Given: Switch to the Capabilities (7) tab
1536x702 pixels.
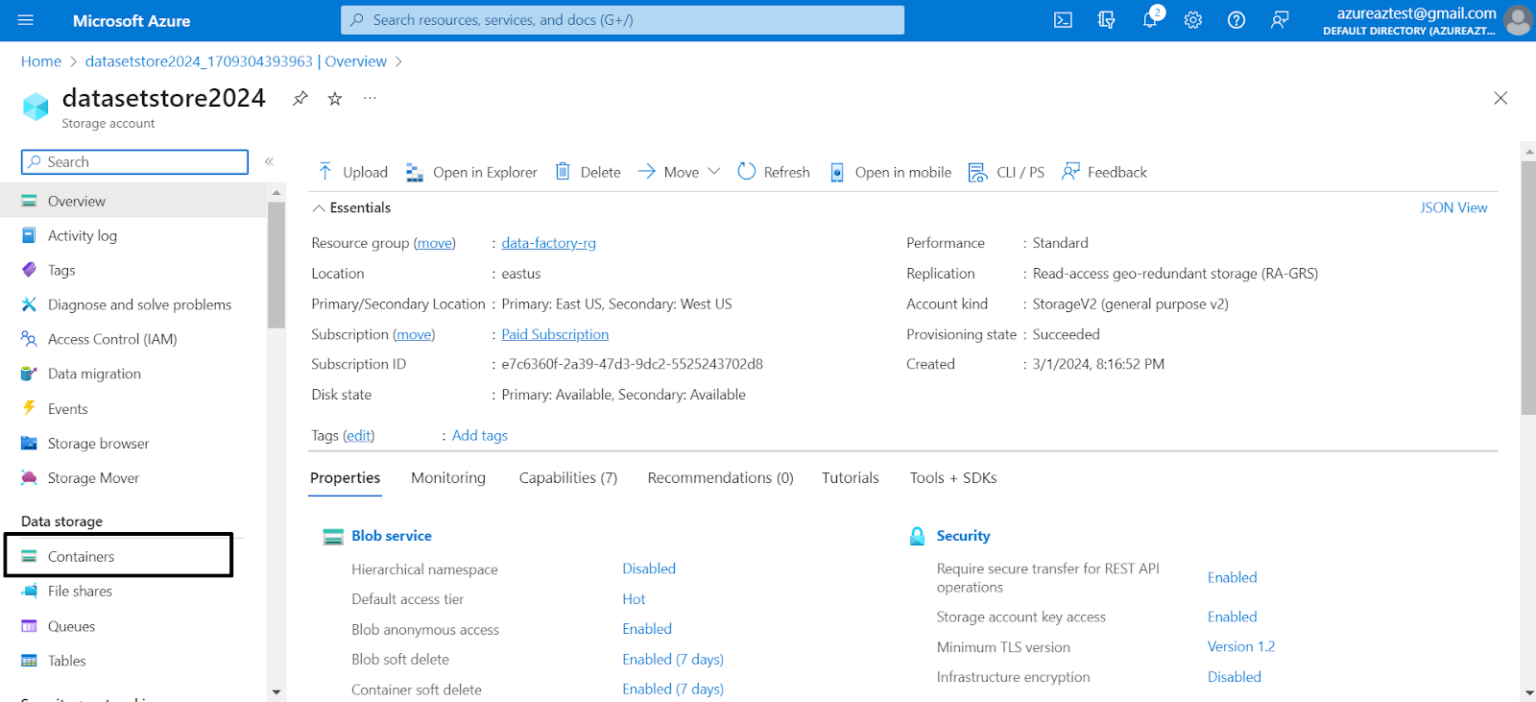Looking at the screenshot, I should click(x=568, y=478).
